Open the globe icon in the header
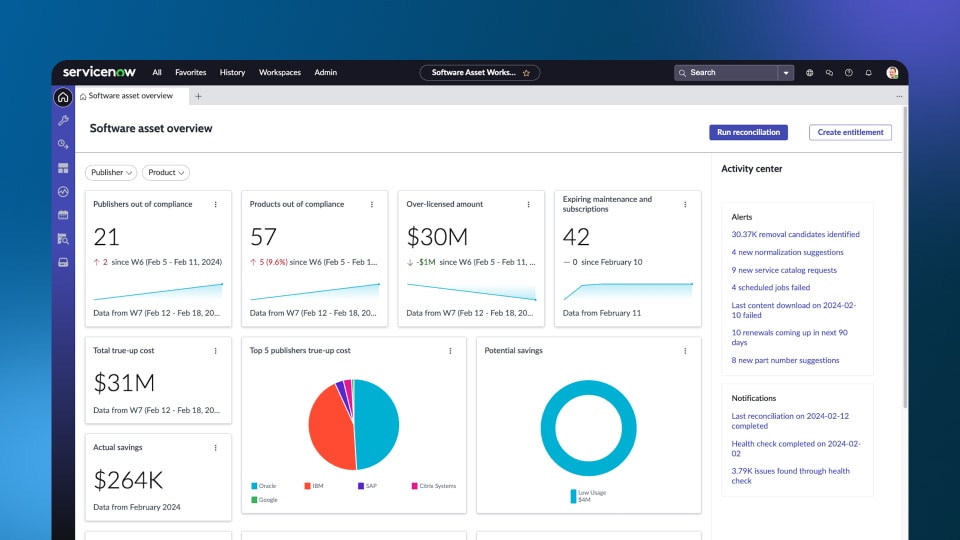The image size is (960, 540). [810, 73]
